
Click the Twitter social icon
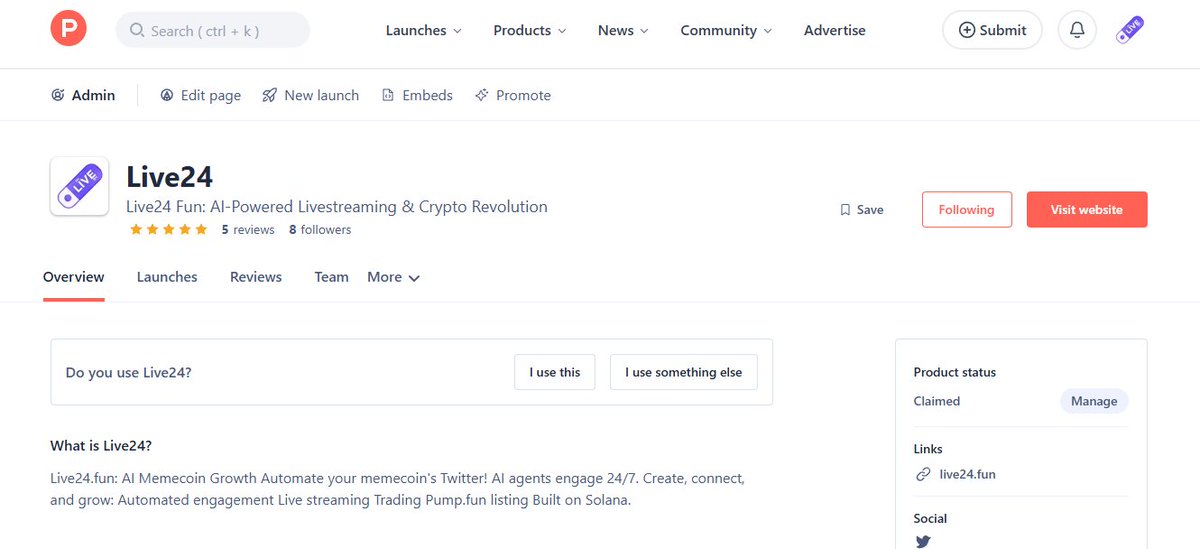pyautogui.click(x=923, y=542)
